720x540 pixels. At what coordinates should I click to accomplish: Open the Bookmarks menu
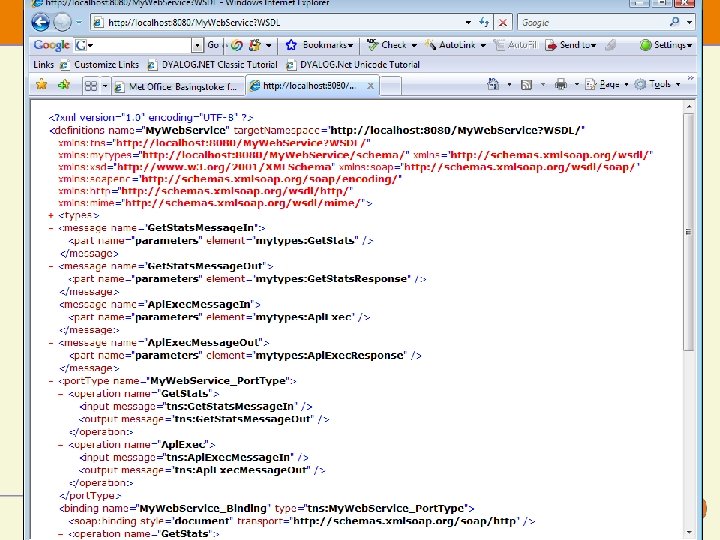[x=328, y=45]
